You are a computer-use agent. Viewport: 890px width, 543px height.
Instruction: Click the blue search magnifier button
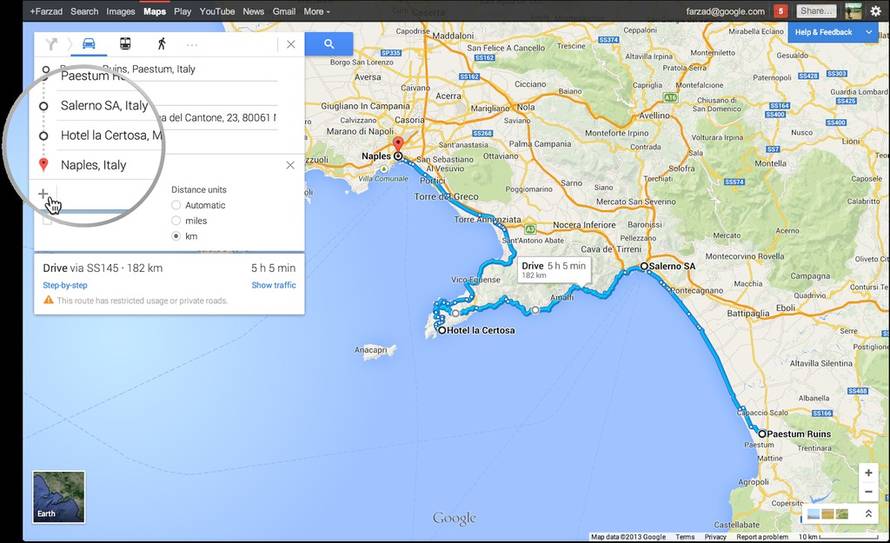coord(329,44)
